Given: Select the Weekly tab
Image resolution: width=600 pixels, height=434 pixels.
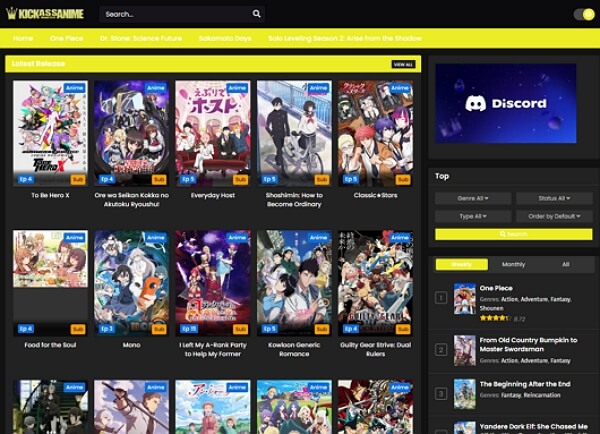Looking at the screenshot, I should tap(461, 264).
